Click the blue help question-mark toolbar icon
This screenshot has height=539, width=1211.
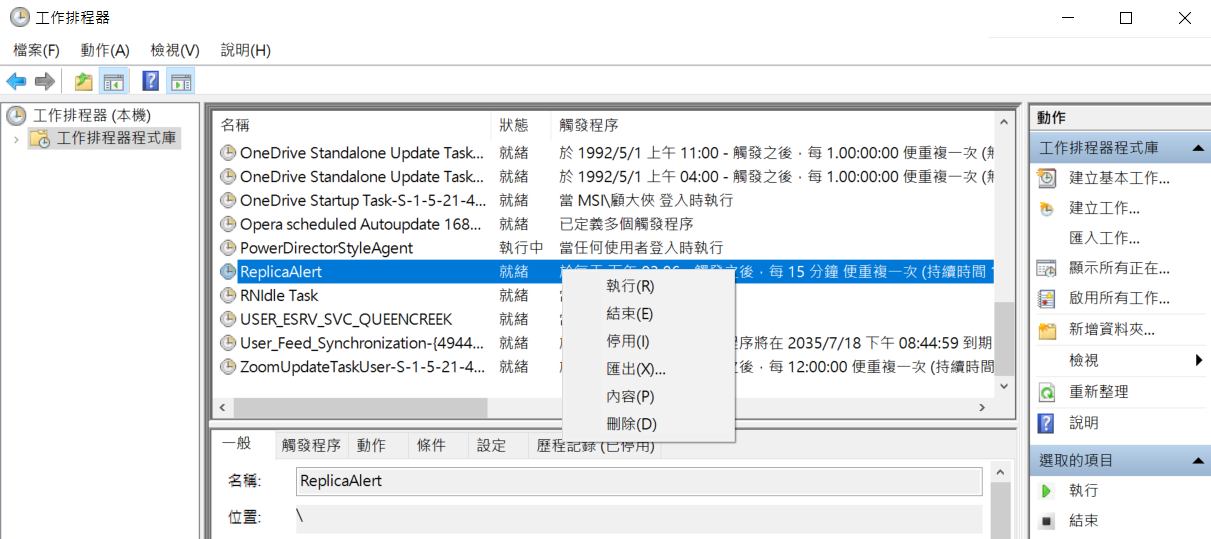[150, 82]
